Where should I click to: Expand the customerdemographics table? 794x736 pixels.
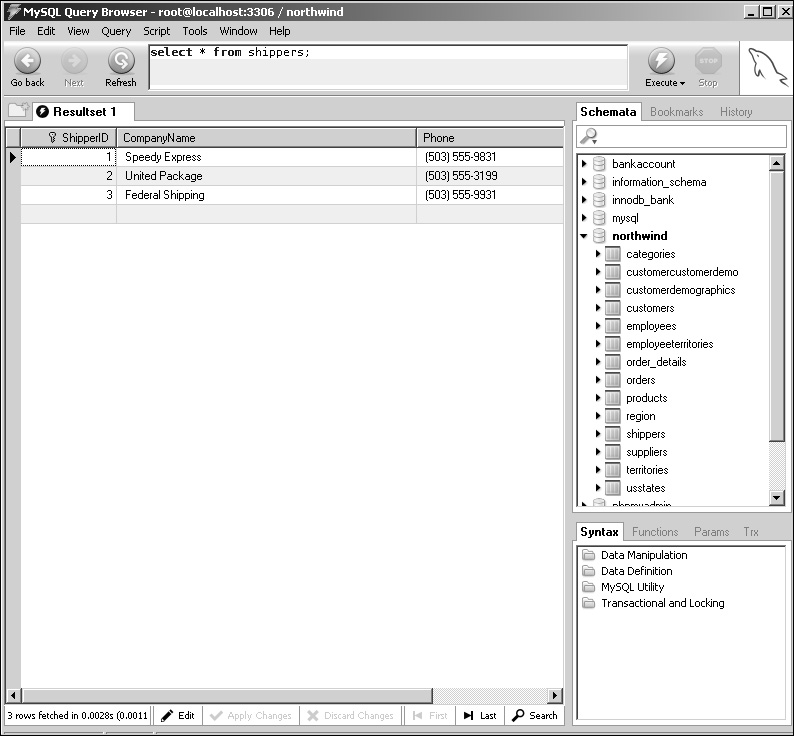click(x=598, y=290)
